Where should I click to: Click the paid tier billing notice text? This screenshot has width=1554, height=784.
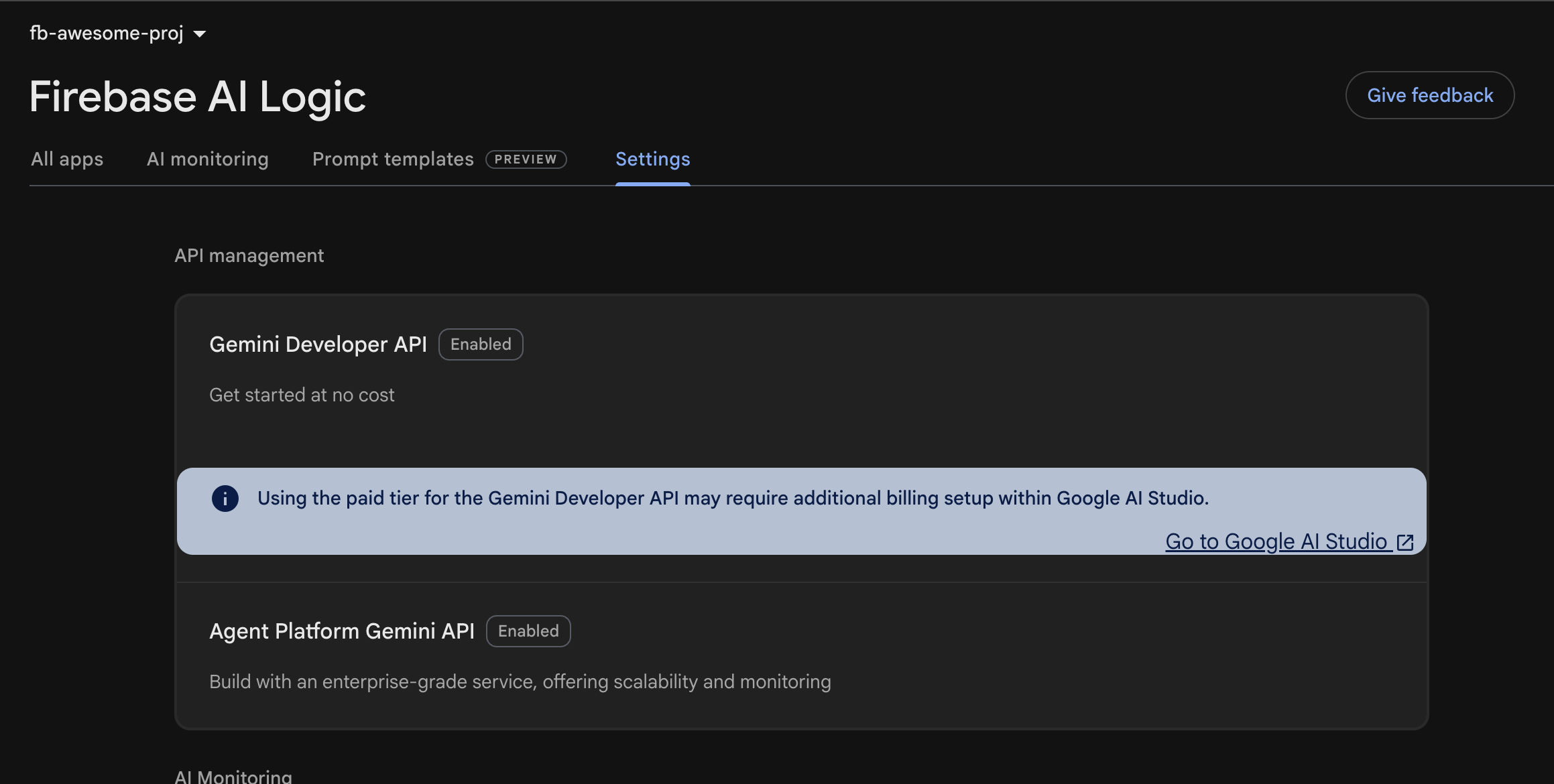pyautogui.click(x=733, y=499)
